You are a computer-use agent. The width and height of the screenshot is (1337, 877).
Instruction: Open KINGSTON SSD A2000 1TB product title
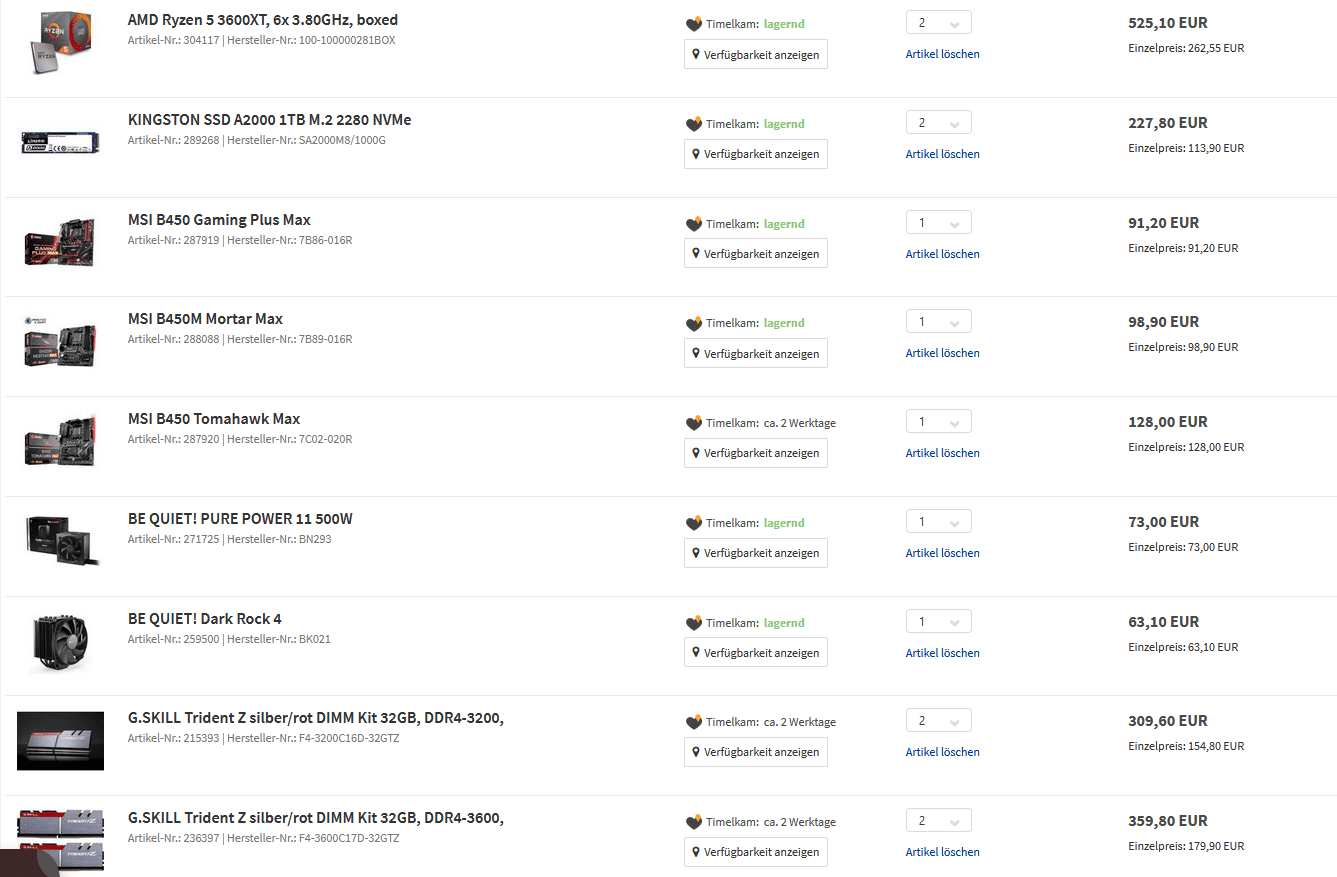270,120
